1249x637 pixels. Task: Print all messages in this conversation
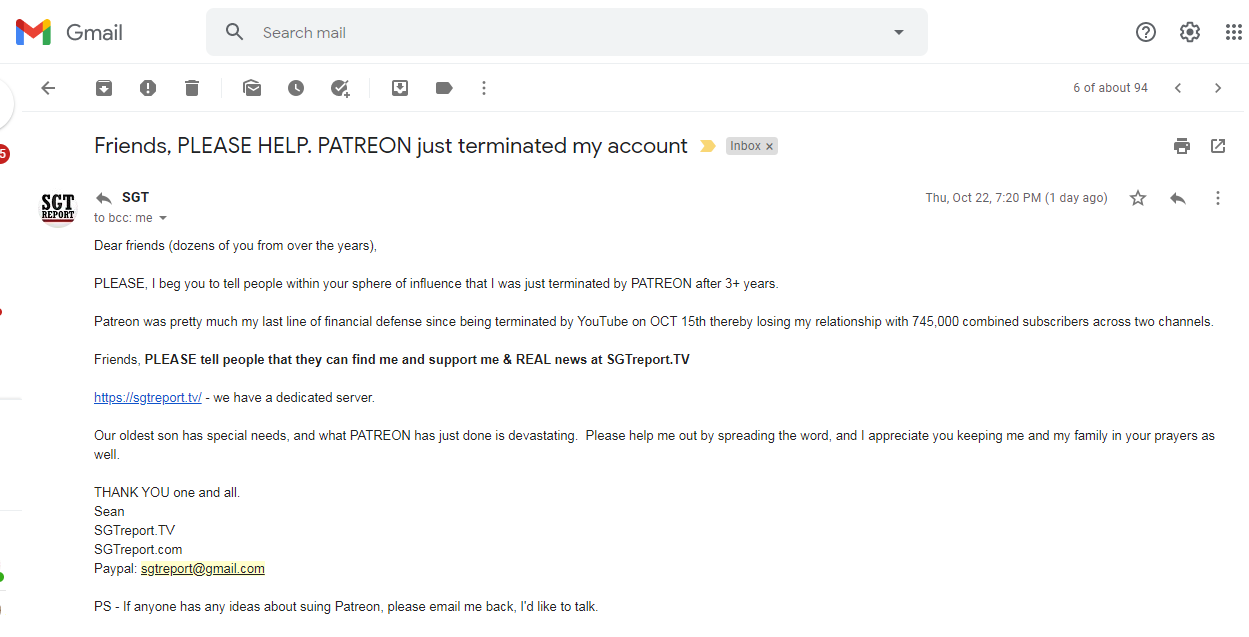[1182, 146]
